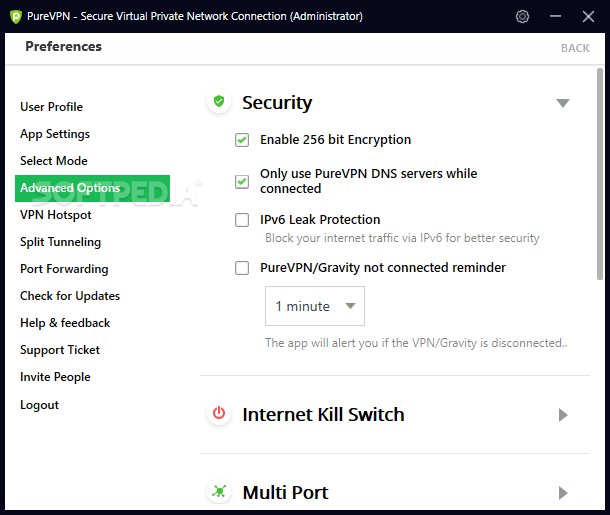Viewport: 610px width, 515px height.
Task: Open the 1 minute reminder dropdown
Action: (x=315, y=306)
